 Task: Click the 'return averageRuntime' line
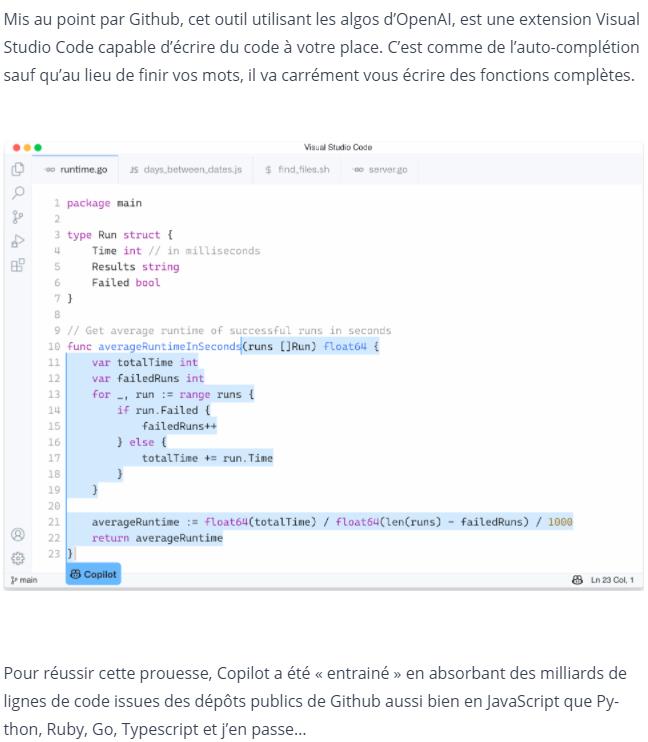coord(157,538)
